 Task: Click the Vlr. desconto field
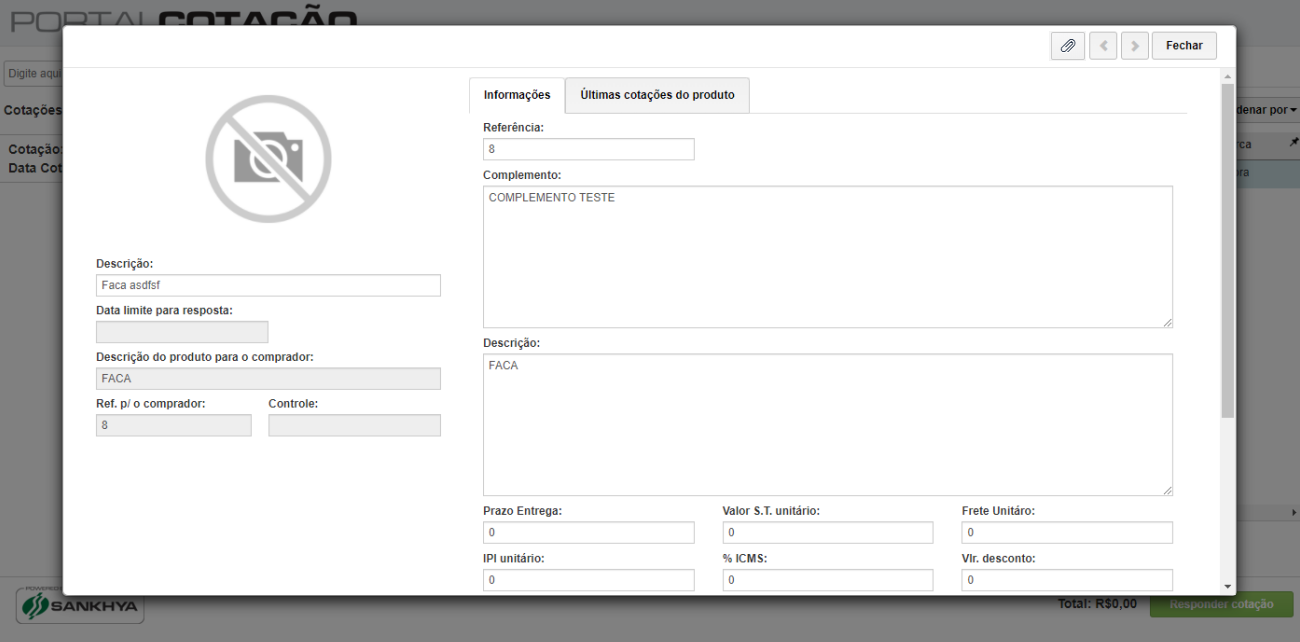[x=1067, y=580]
